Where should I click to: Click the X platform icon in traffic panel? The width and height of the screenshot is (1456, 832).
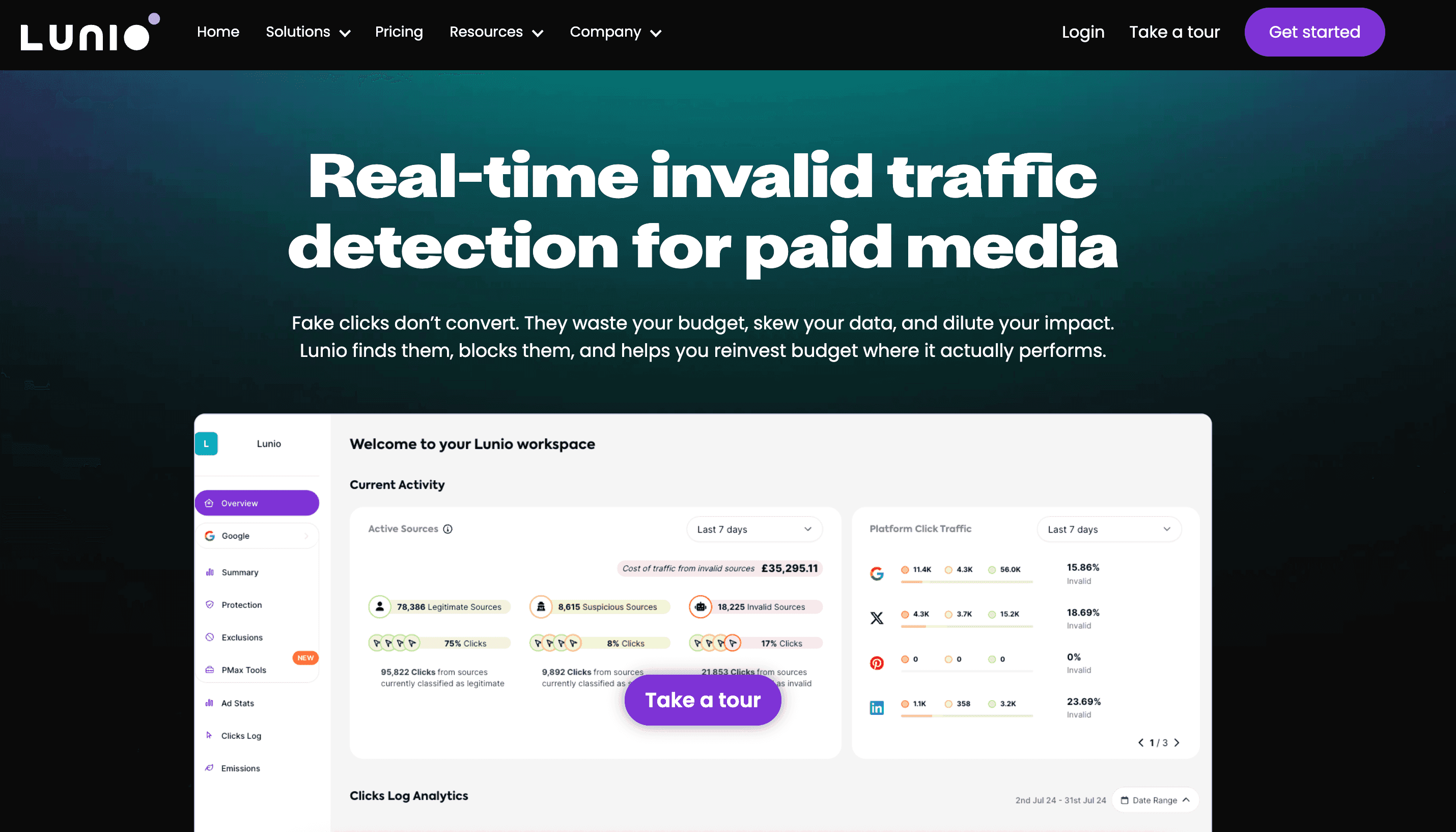tap(876, 618)
